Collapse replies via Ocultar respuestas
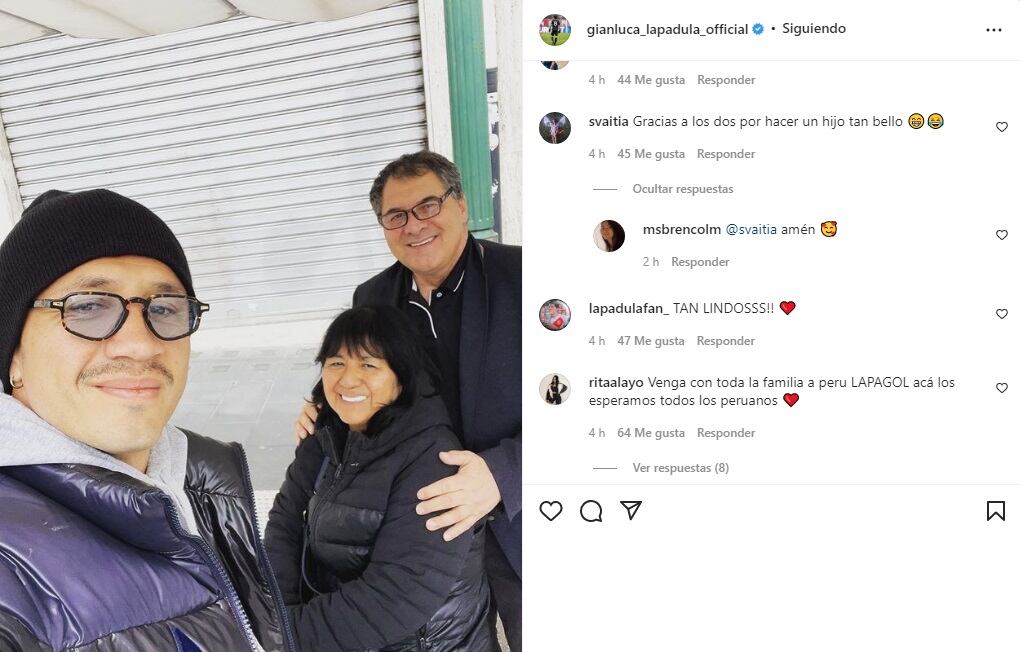The image size is (1020, 652). pyautogui.click(x=682, y=189)
